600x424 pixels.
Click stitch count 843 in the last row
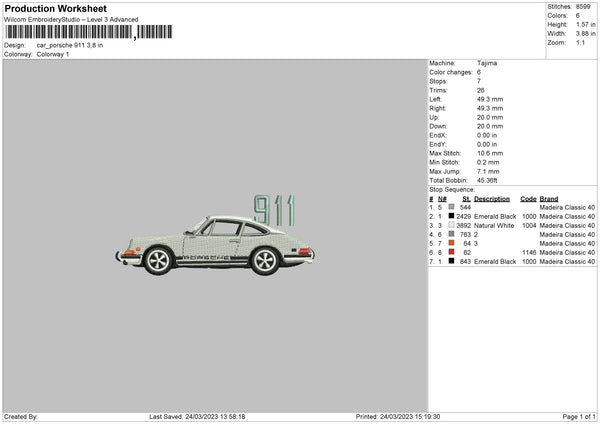click(465, 261)
